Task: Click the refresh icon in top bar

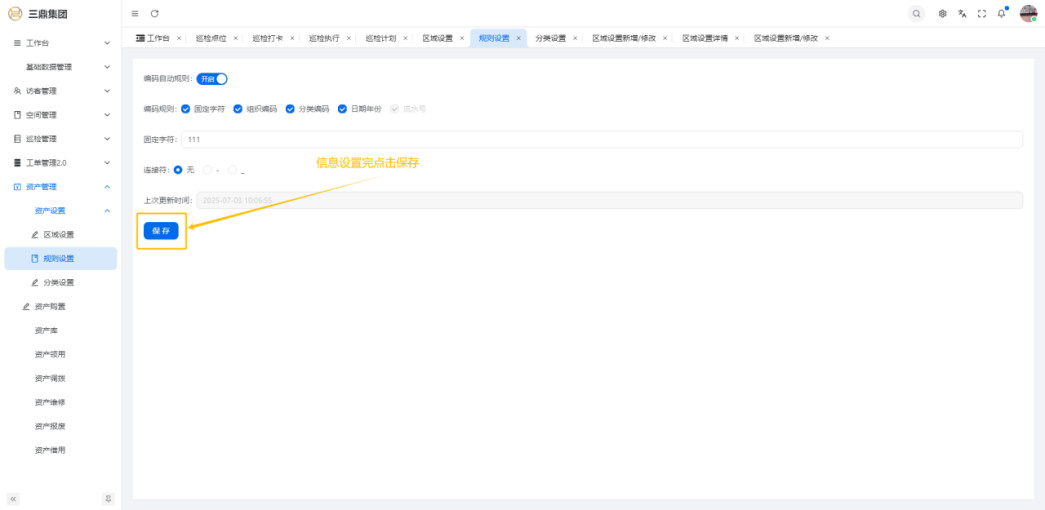Action: [155, 13]
